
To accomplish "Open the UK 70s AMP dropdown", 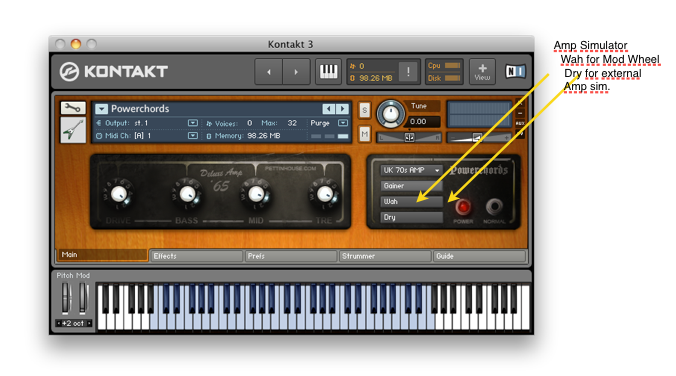I will point(411,170).
